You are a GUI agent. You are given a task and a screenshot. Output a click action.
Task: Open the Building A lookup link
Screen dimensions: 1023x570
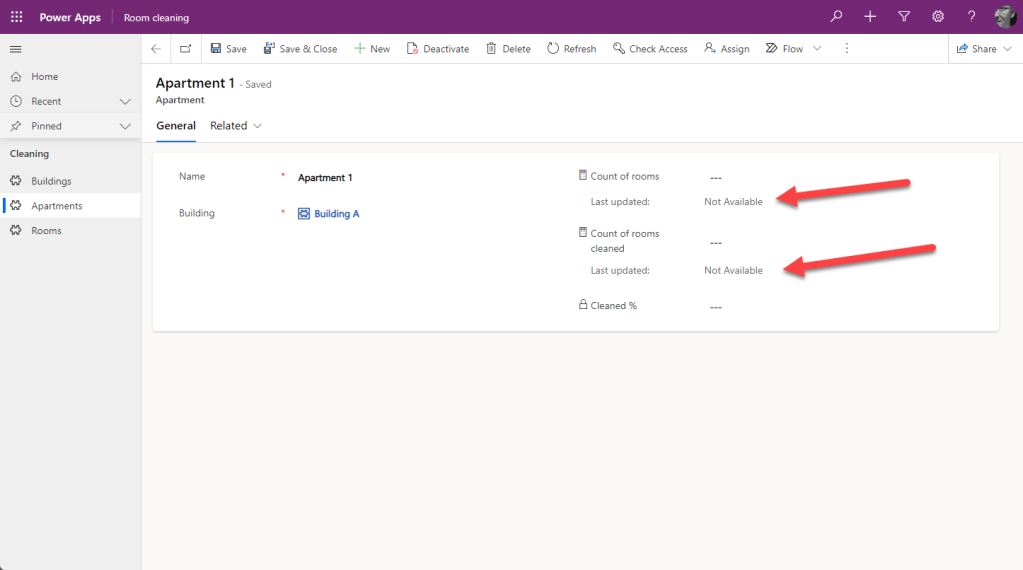point(336,214)
